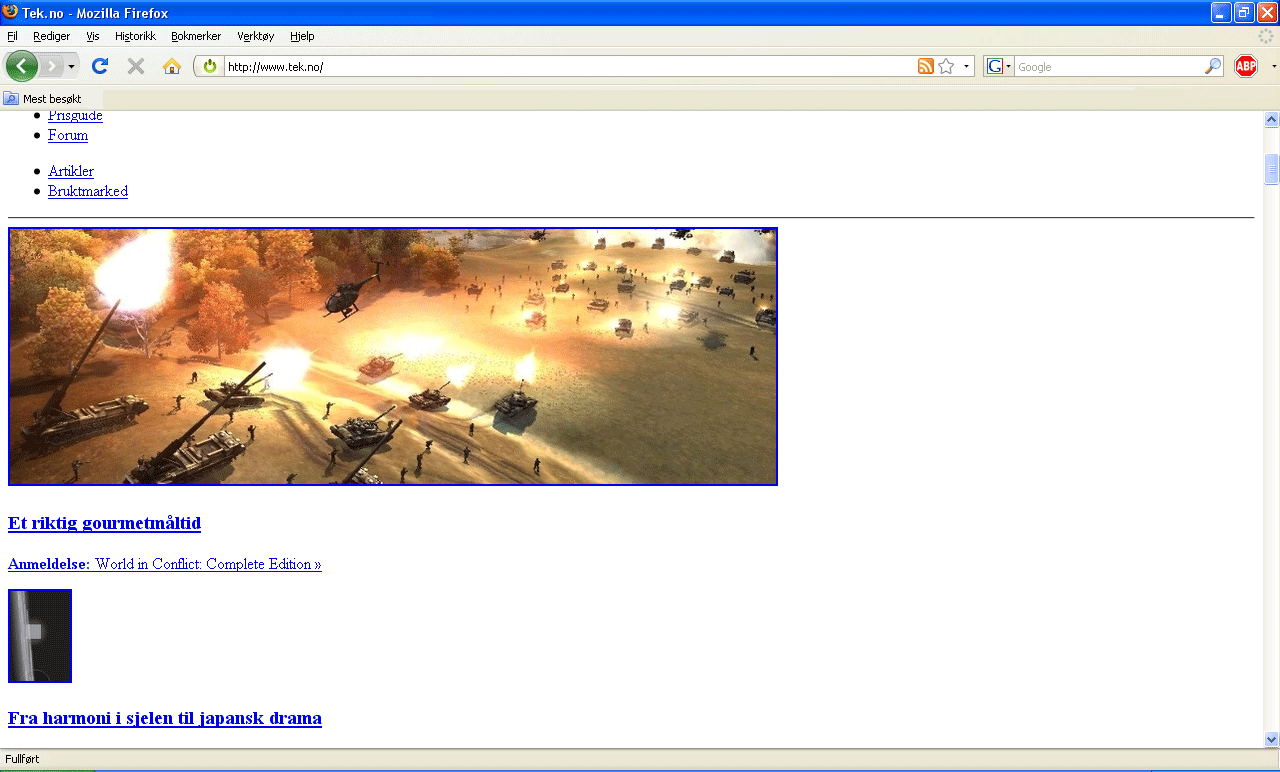Open the Bokmerker menu
1280x772 pixels.
coord(196,36)
